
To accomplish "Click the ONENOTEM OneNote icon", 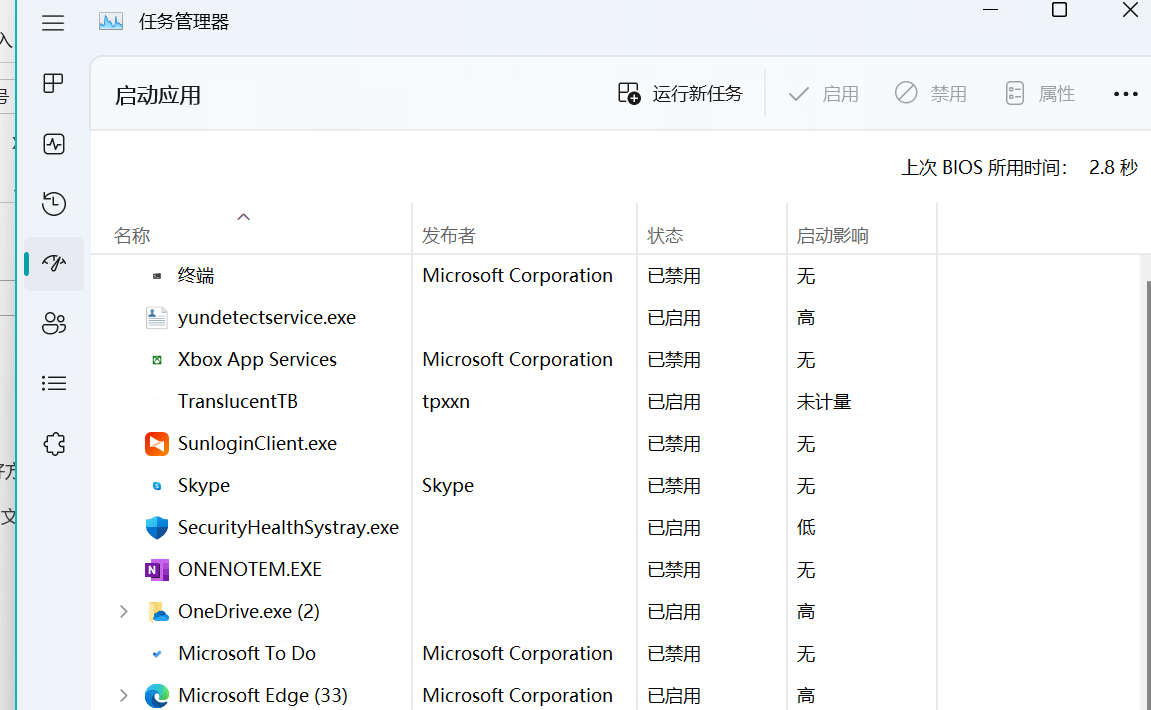I will [156, 569].
